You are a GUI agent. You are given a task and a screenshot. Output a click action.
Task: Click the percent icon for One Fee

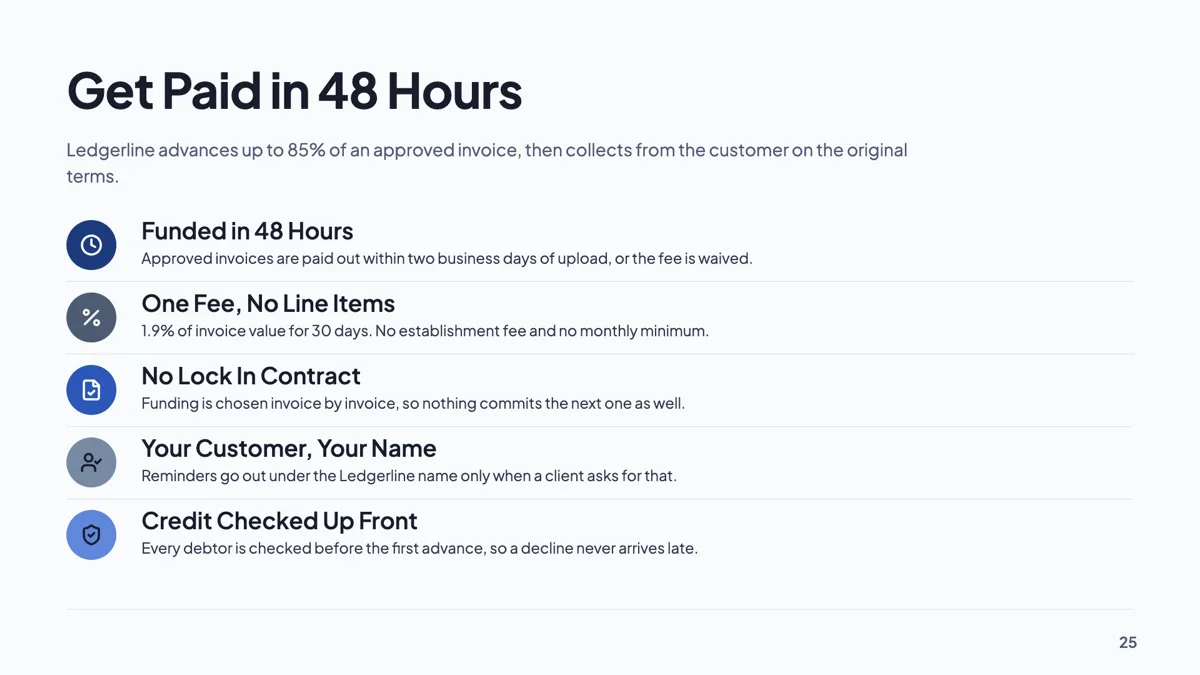click(x=91, y=318)
